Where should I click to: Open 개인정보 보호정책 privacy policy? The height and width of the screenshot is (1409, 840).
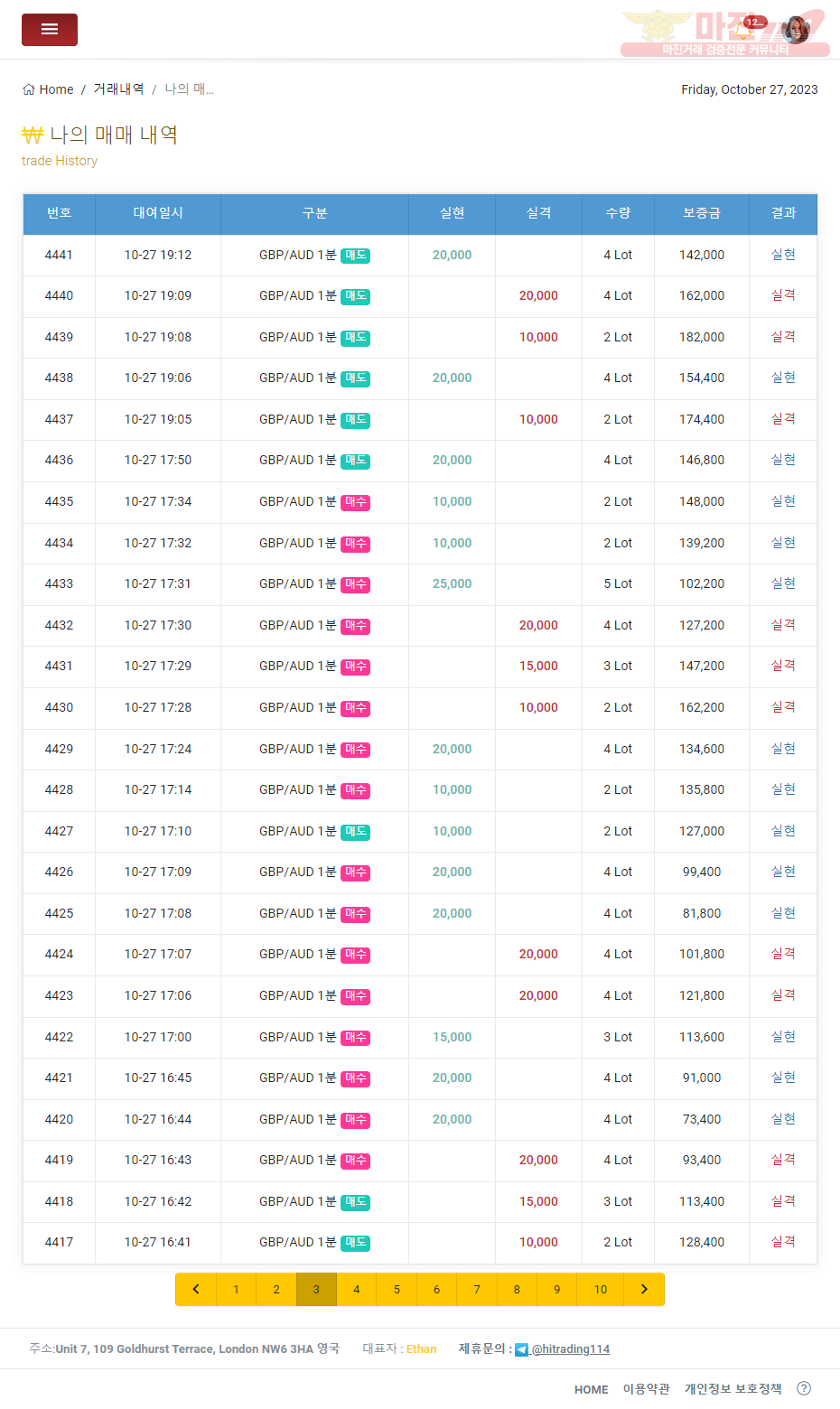[x=733, y=1389]
